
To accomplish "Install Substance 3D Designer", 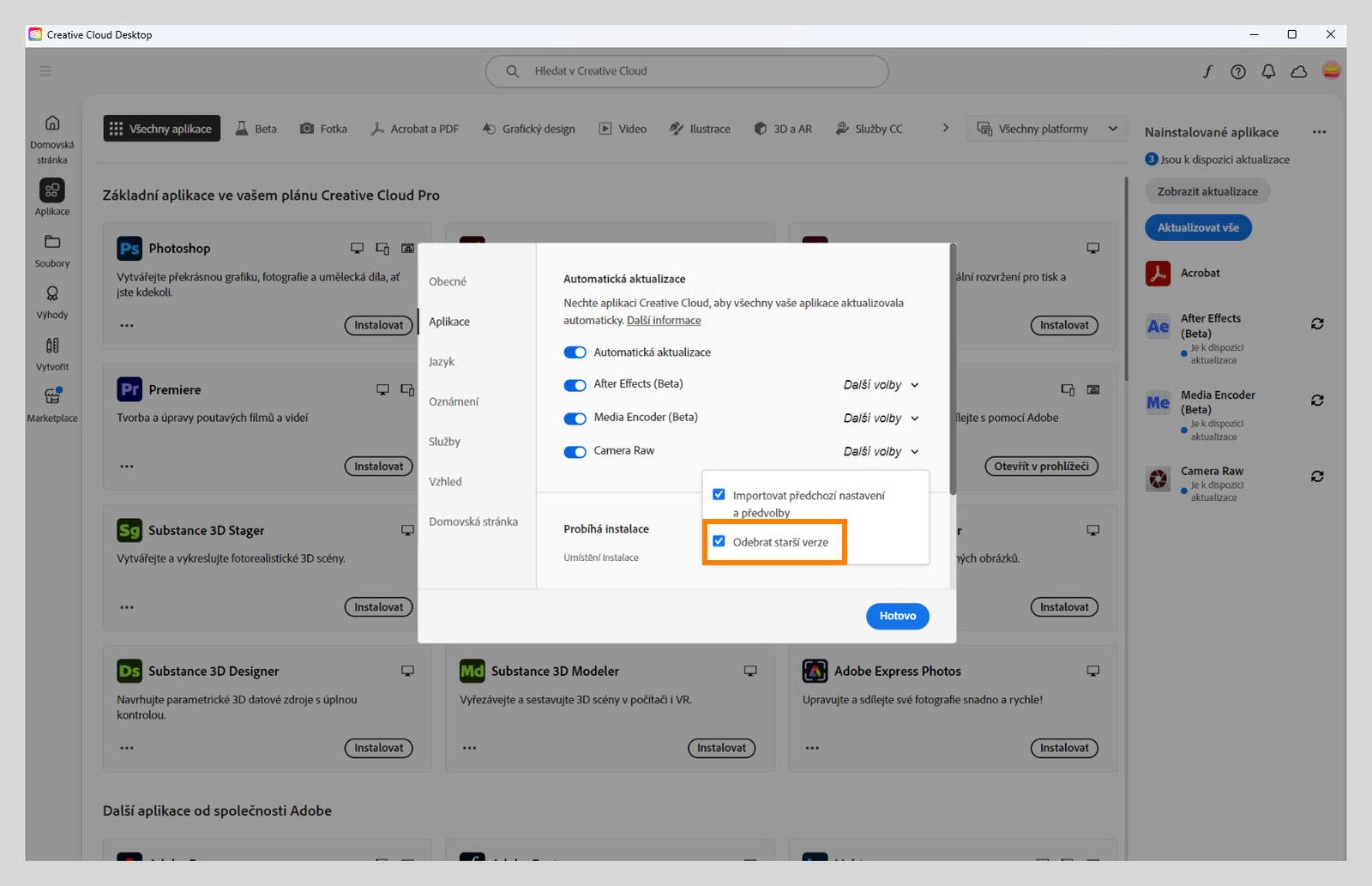I will [x=378, y=748].
